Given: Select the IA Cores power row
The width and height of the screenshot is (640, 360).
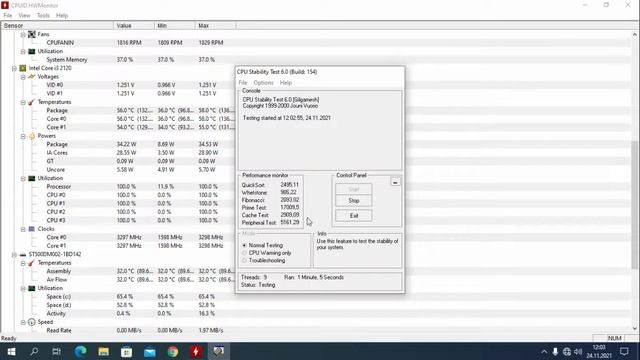Looking at the screenshot, I should [x=316, y=153].
